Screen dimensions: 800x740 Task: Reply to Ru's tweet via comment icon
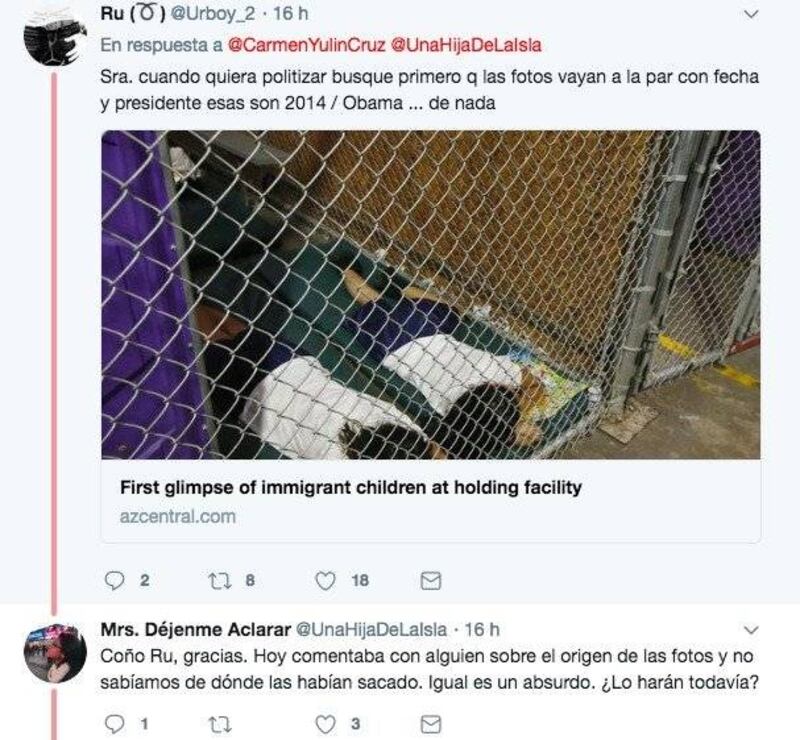114,581
